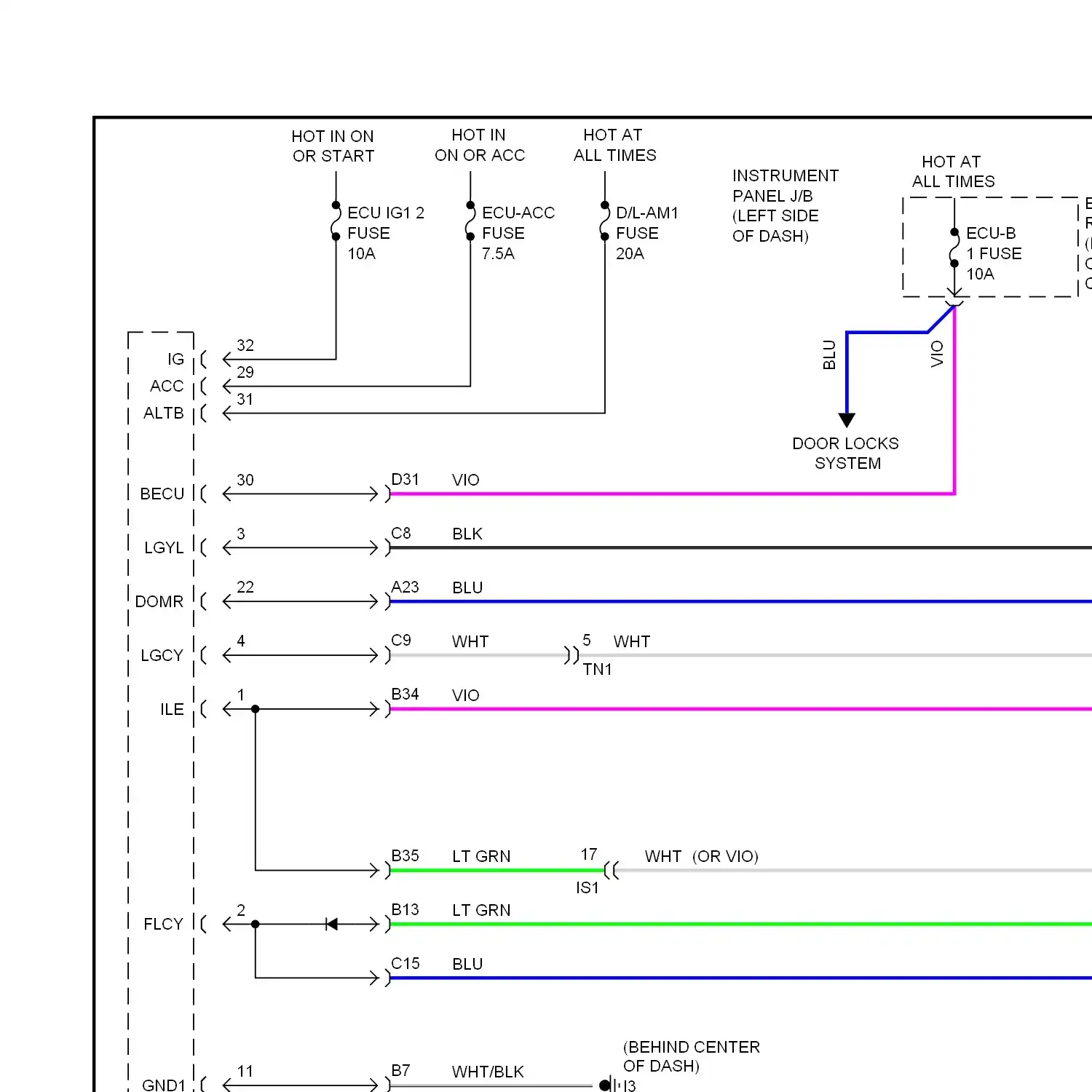
Task: Click connector pin C8
Action: [401, 533]
